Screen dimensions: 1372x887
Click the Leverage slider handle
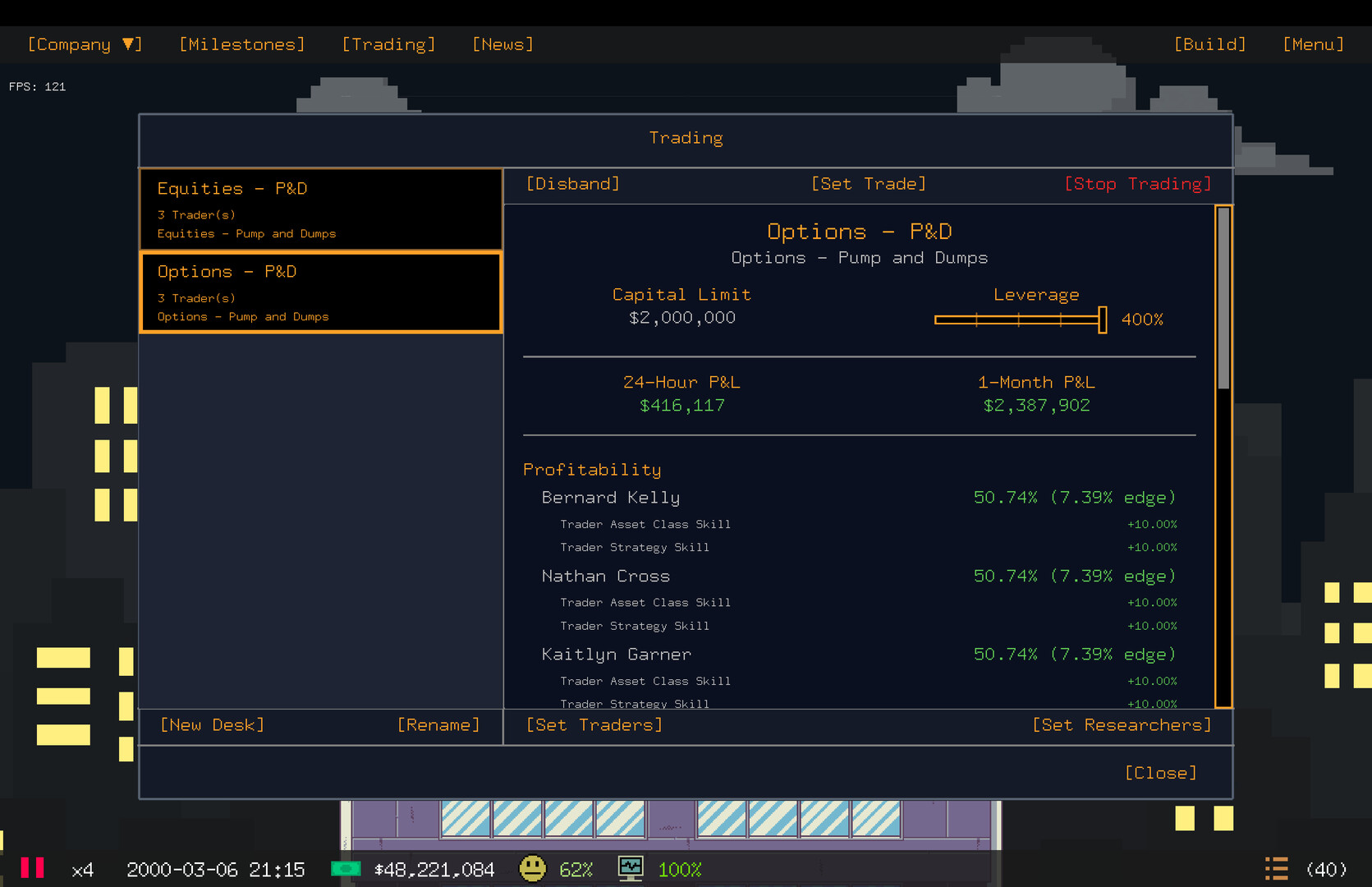1102,319
